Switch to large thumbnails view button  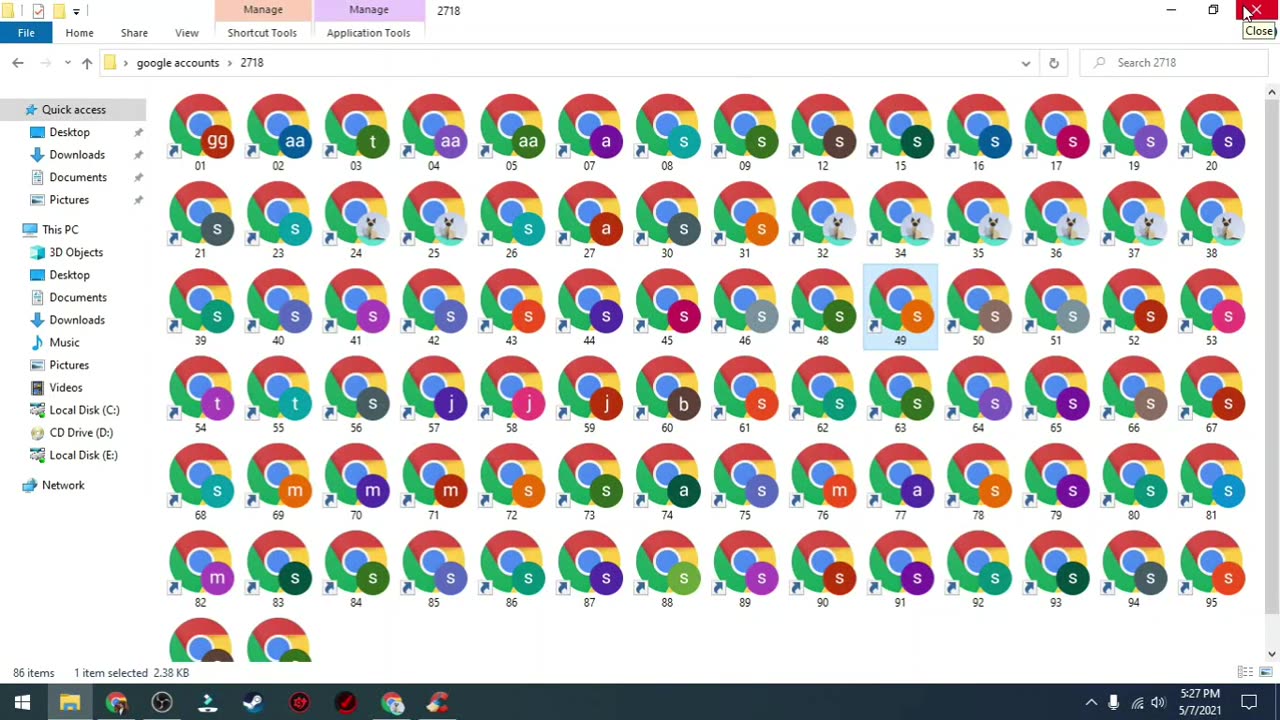coord(1267,672)
